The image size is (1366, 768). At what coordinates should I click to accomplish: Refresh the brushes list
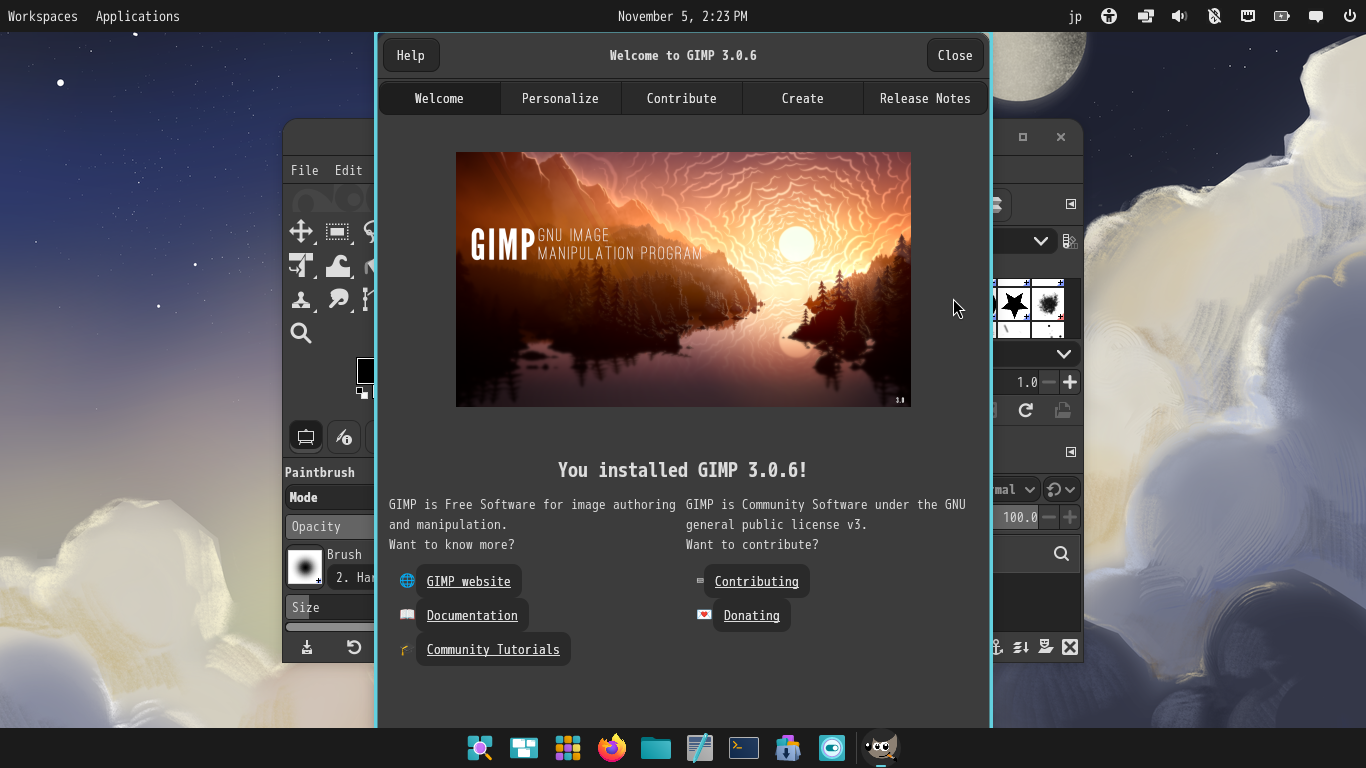coord(1025,410)
